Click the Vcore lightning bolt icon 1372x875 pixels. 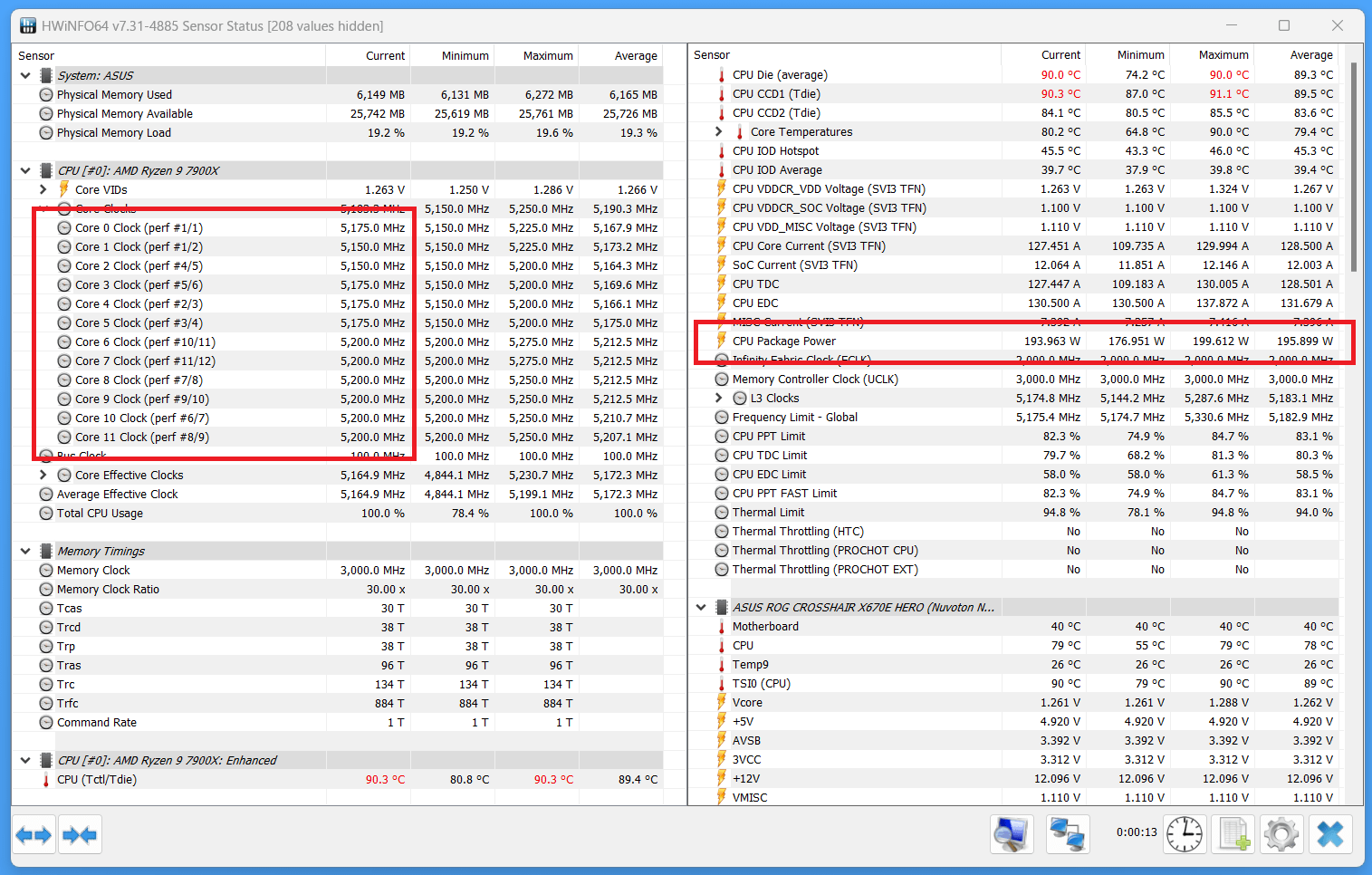coord(722,702)
